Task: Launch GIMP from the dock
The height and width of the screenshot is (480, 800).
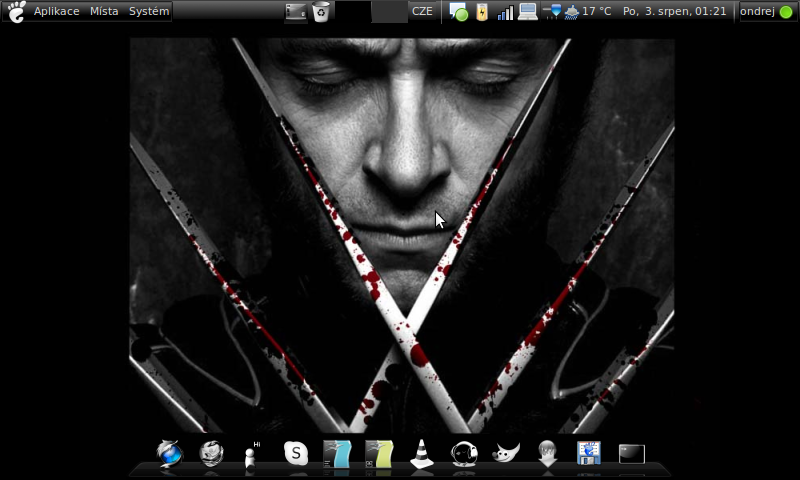Action: pyautogui.click(x=506, y=453)
